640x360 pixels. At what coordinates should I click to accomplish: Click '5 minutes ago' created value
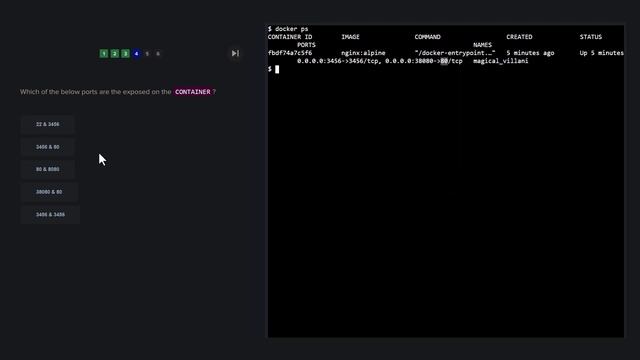[530, 53]
